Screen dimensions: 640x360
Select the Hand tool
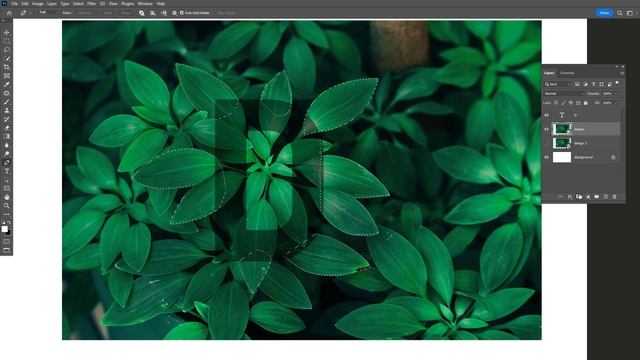(x=7, y=197)
